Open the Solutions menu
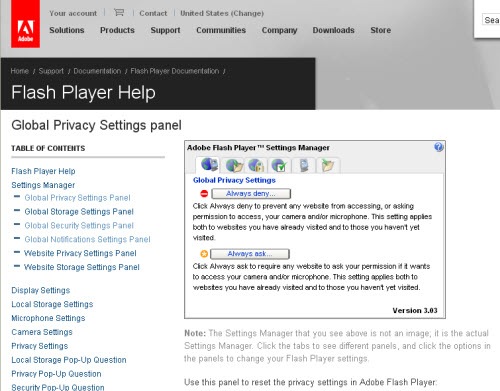The height and width of the screenshot is (391, 500). pyautogui.click(x=67, y=30)
